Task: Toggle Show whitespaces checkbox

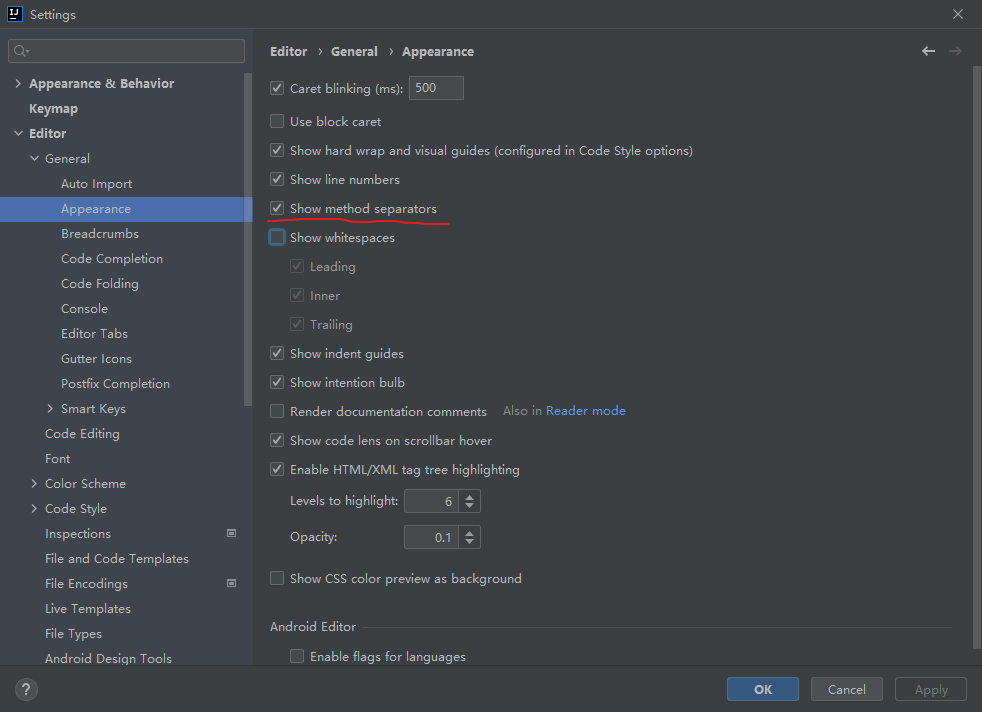Action: (x=277, y=238)
